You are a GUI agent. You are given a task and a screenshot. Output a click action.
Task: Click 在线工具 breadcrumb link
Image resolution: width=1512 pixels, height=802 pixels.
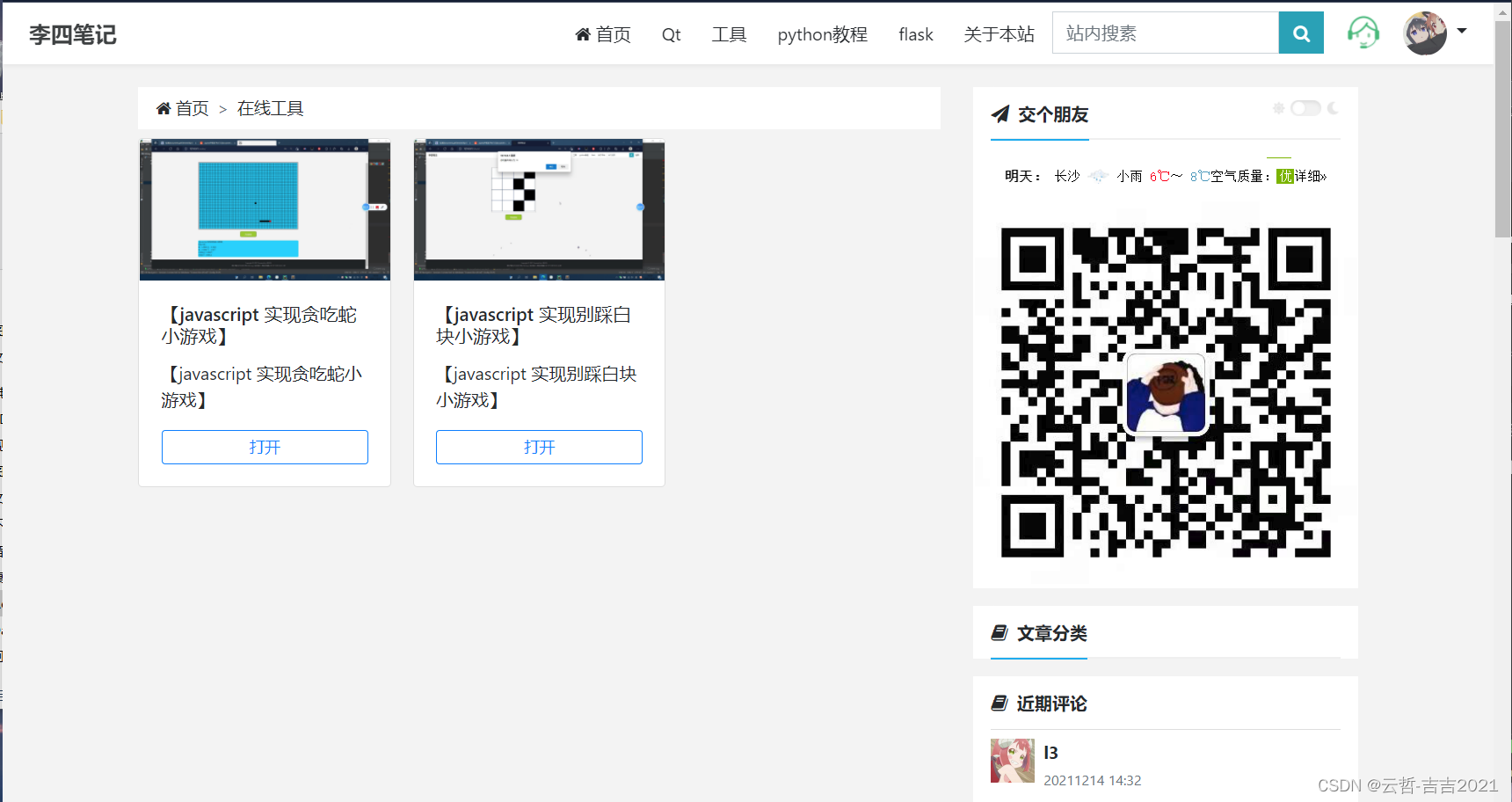click(270, 108)
